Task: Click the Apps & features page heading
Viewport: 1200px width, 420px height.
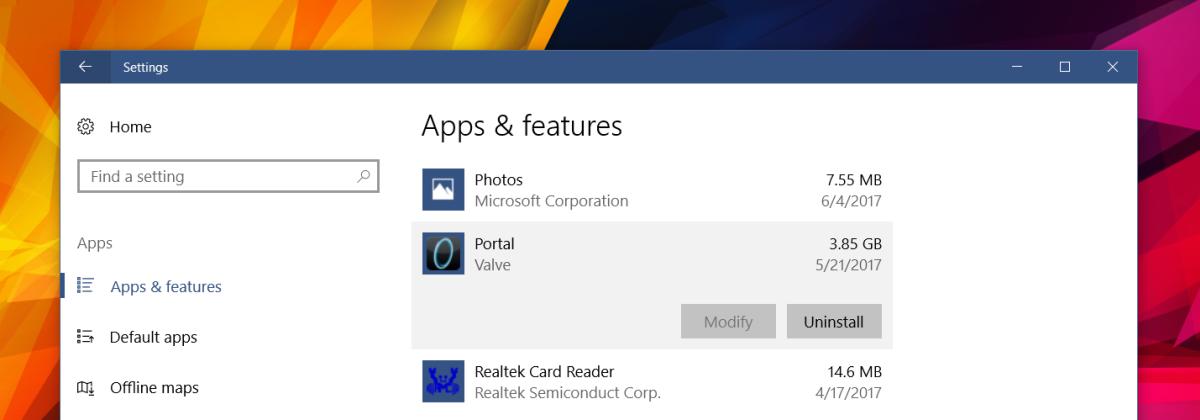Action: 522,126
